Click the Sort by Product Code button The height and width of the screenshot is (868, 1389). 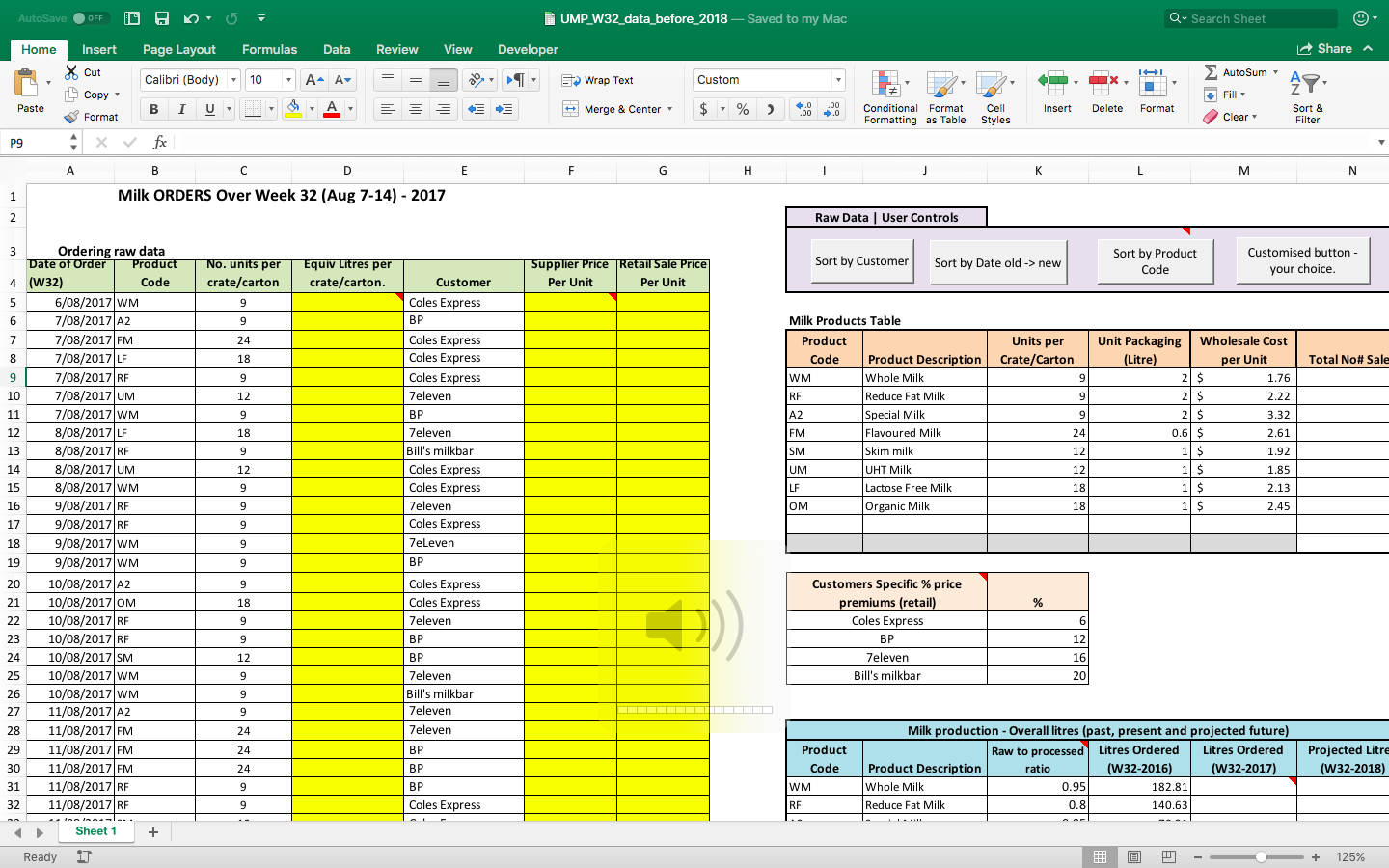click(1155, 261)
